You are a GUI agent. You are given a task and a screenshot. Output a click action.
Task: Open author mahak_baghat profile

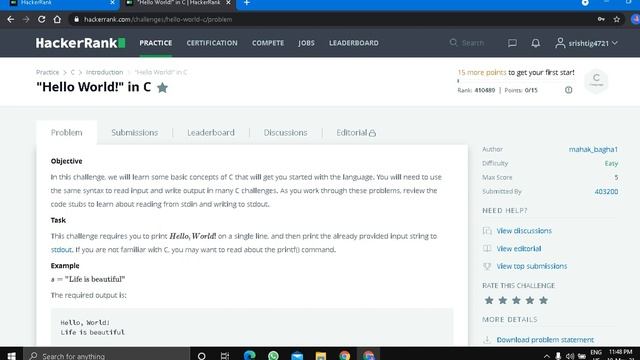593,149
